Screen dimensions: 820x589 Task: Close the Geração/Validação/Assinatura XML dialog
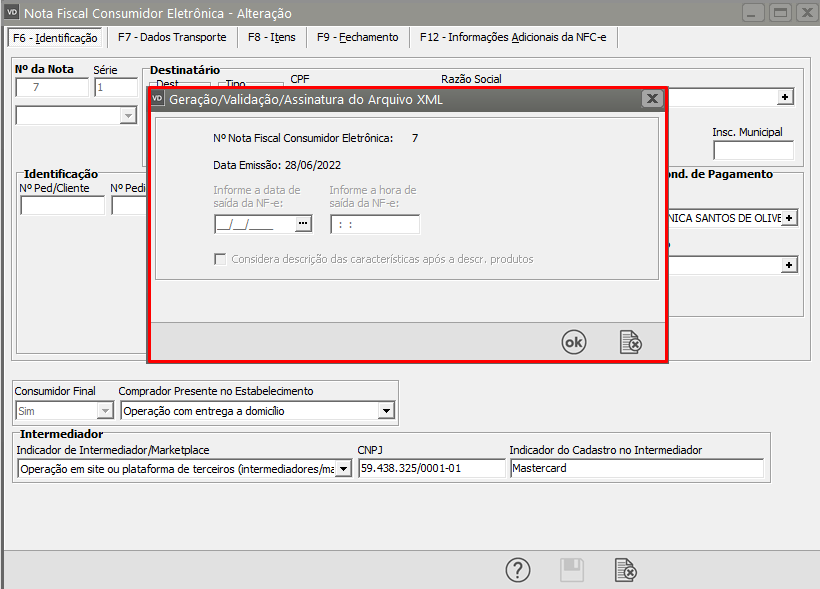(651, 99)
